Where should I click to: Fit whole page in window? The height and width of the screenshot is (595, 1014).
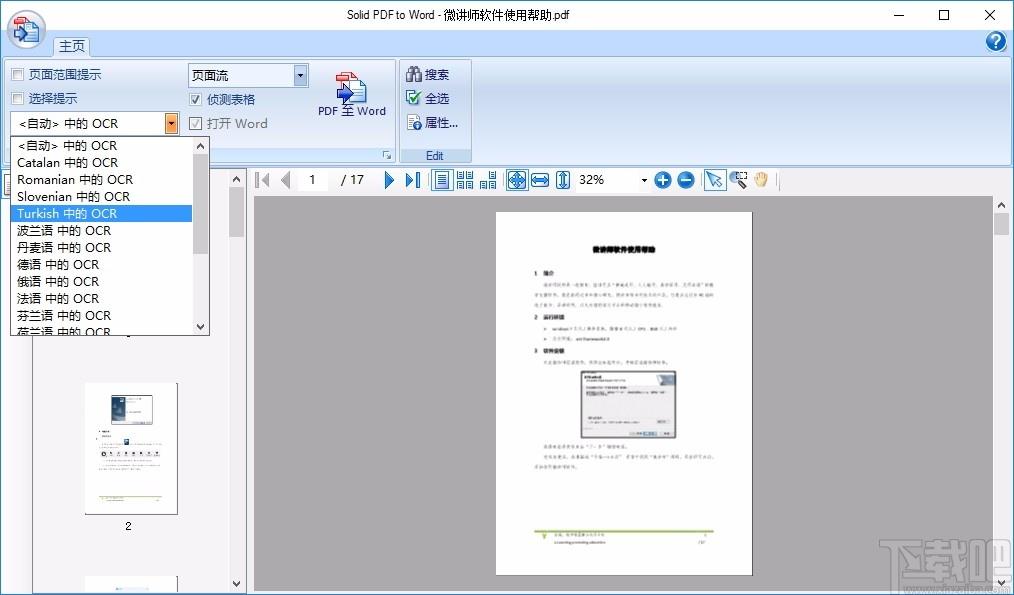click(x=517, y=180)
